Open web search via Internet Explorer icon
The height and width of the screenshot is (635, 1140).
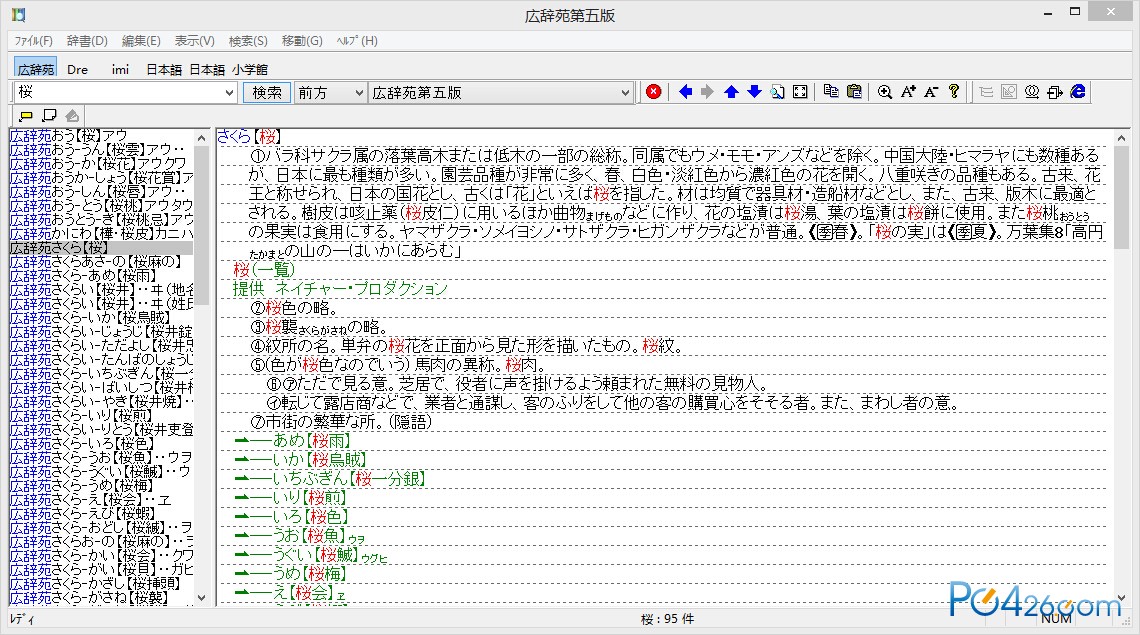1078,92
